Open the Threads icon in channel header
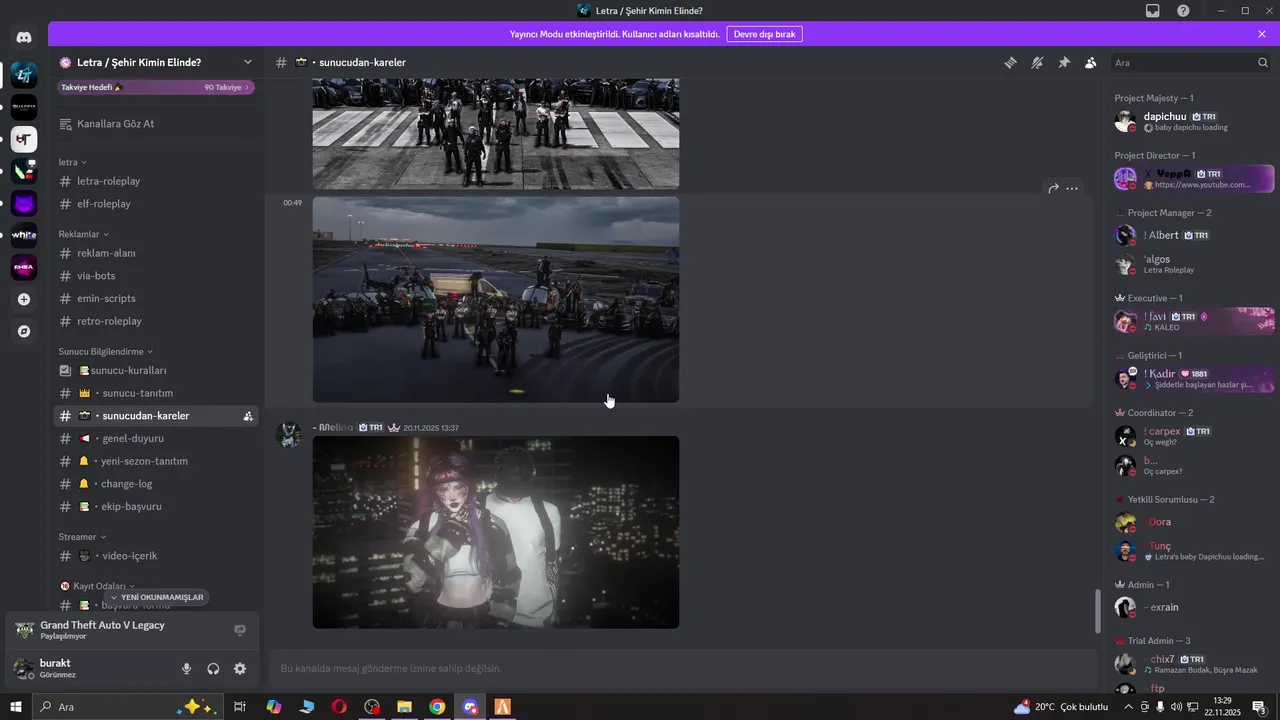 (x=1011, y=62)
